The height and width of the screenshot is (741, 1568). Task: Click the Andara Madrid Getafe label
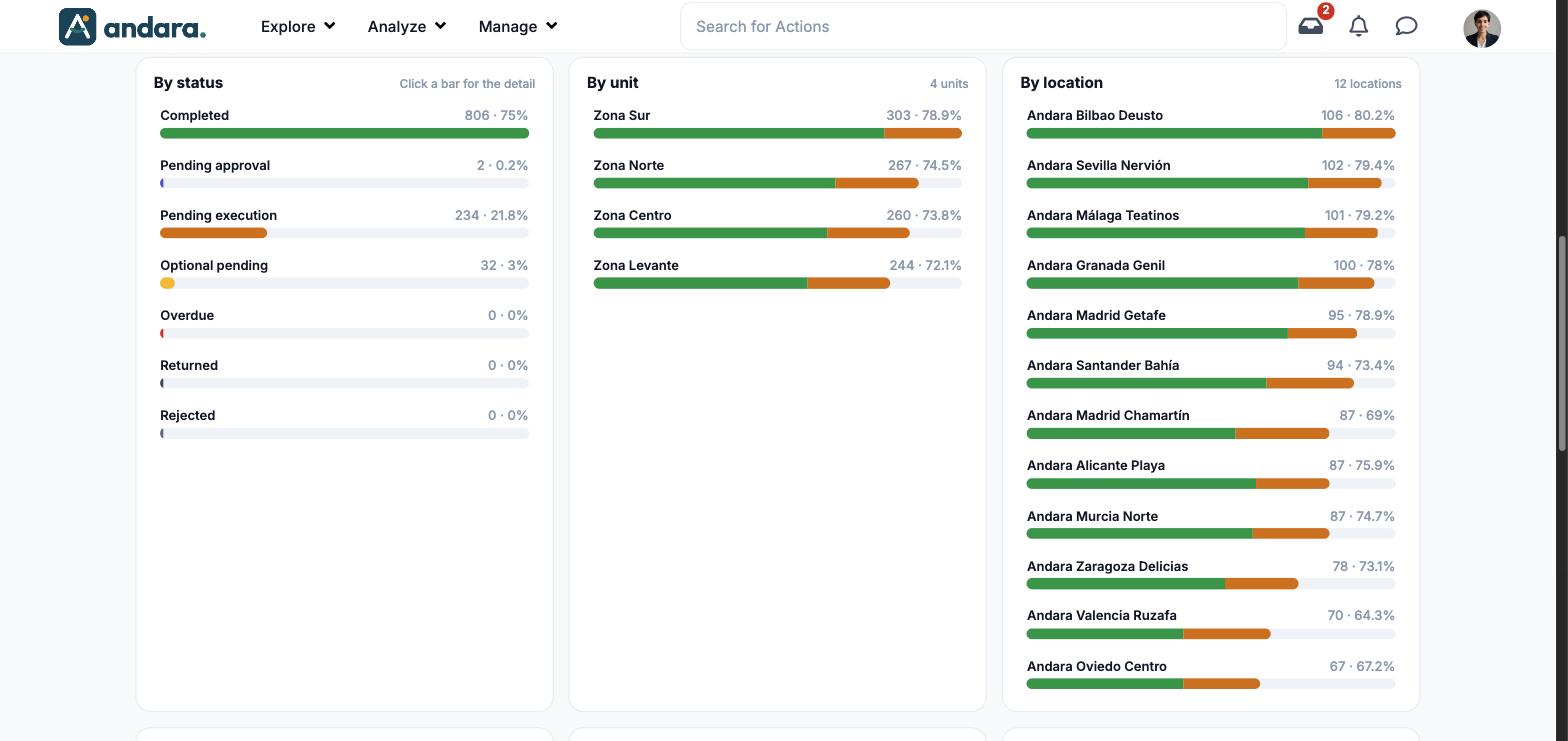[x=1096, y=315]
